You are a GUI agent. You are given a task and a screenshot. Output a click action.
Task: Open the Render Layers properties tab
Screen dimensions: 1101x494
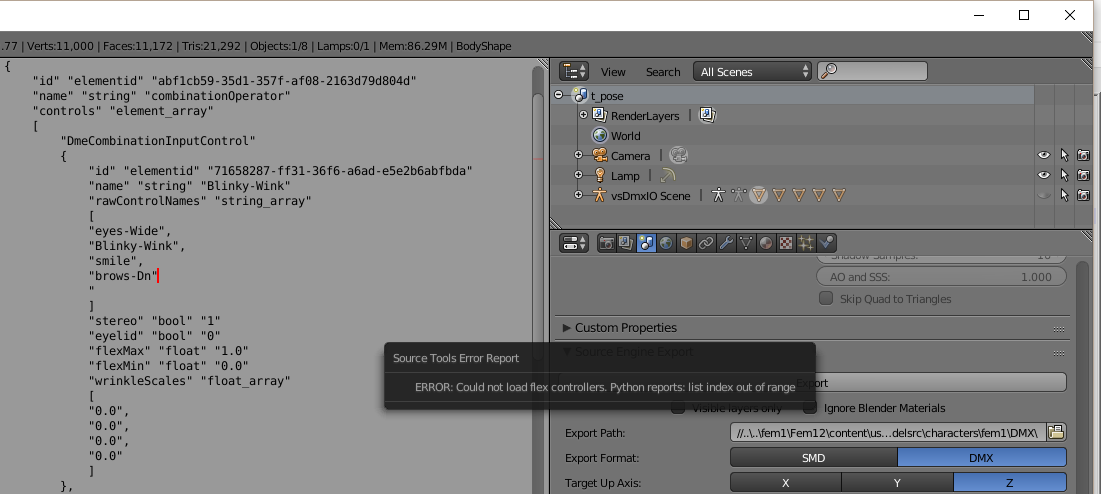click(x=626, y=243)
